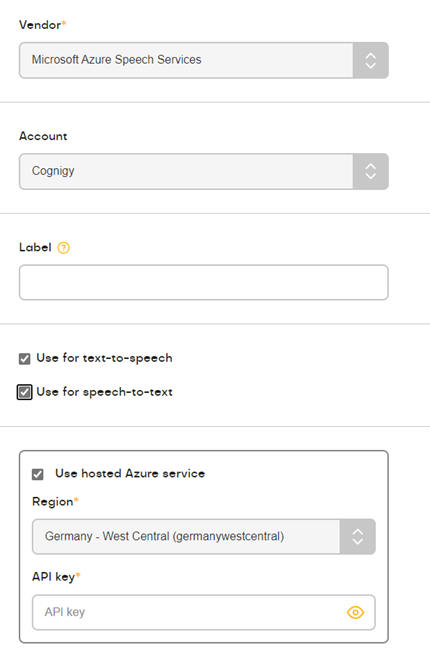Click the Region field's up-down arrow button
Image resolution: width=430 pixels, height=650 pixels.
[357, 536]
